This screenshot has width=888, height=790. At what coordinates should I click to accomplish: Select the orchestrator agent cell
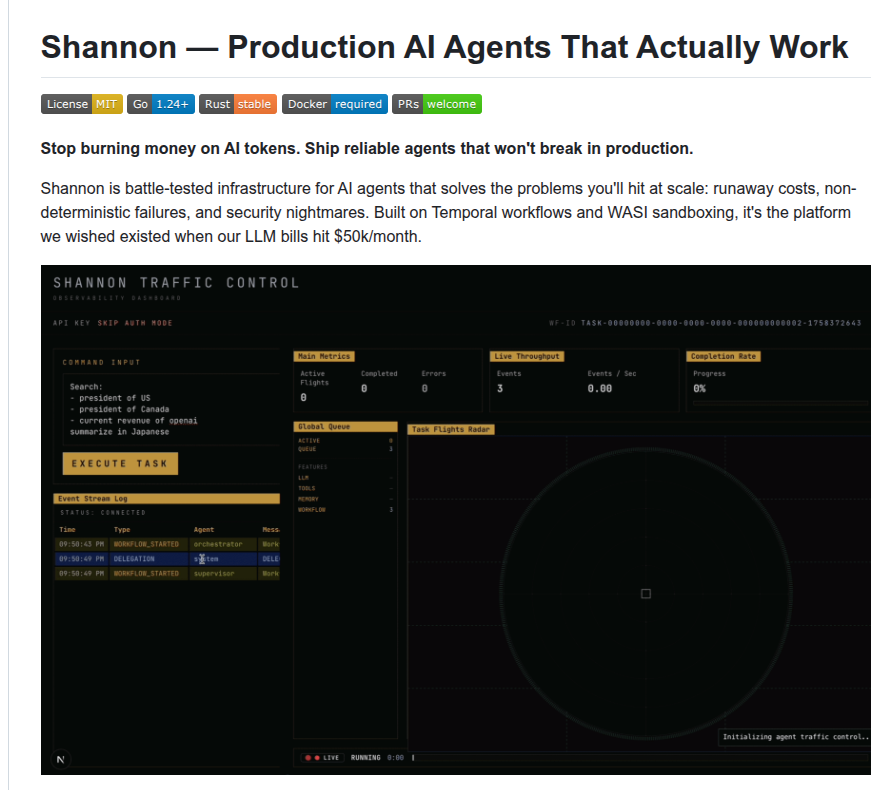224,544
